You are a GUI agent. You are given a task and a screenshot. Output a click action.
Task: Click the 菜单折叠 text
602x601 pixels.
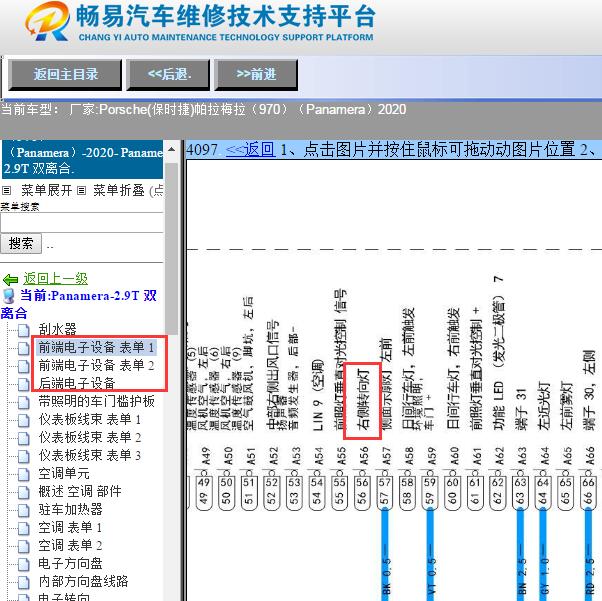(x=119, y=190)
